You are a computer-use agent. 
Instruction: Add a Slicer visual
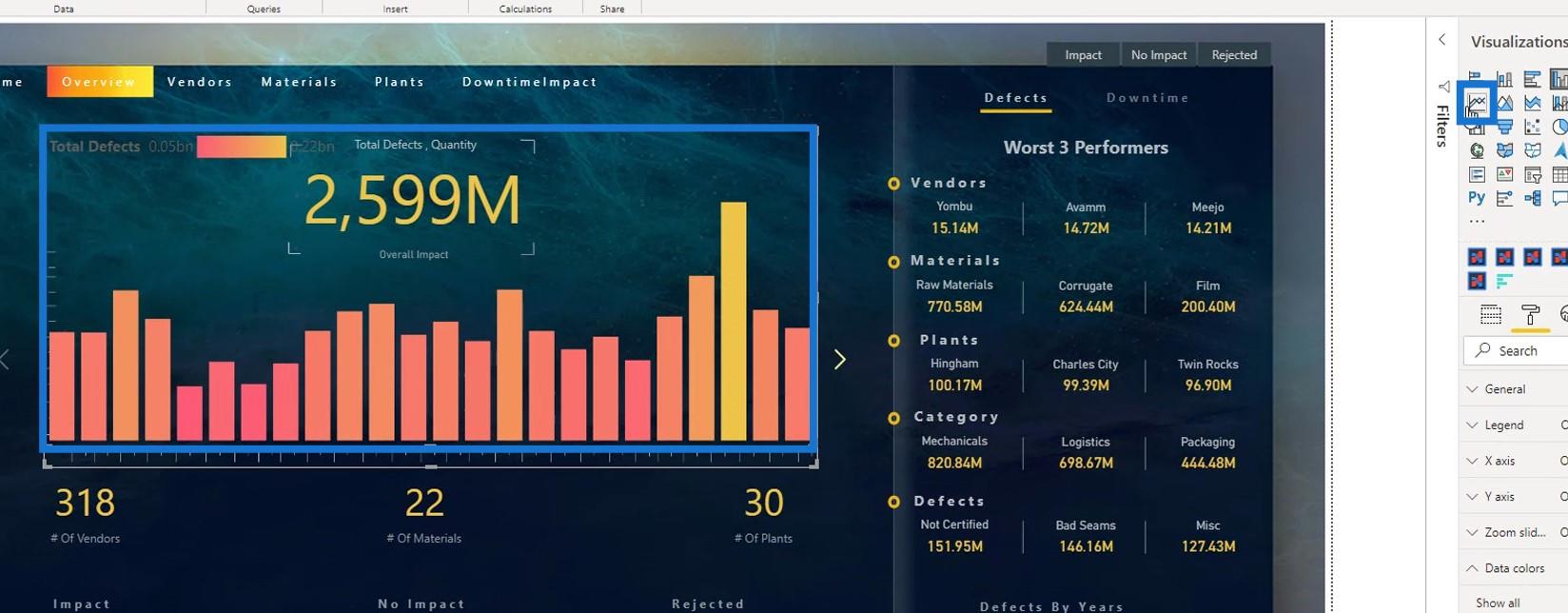(x=1532, y=174)
